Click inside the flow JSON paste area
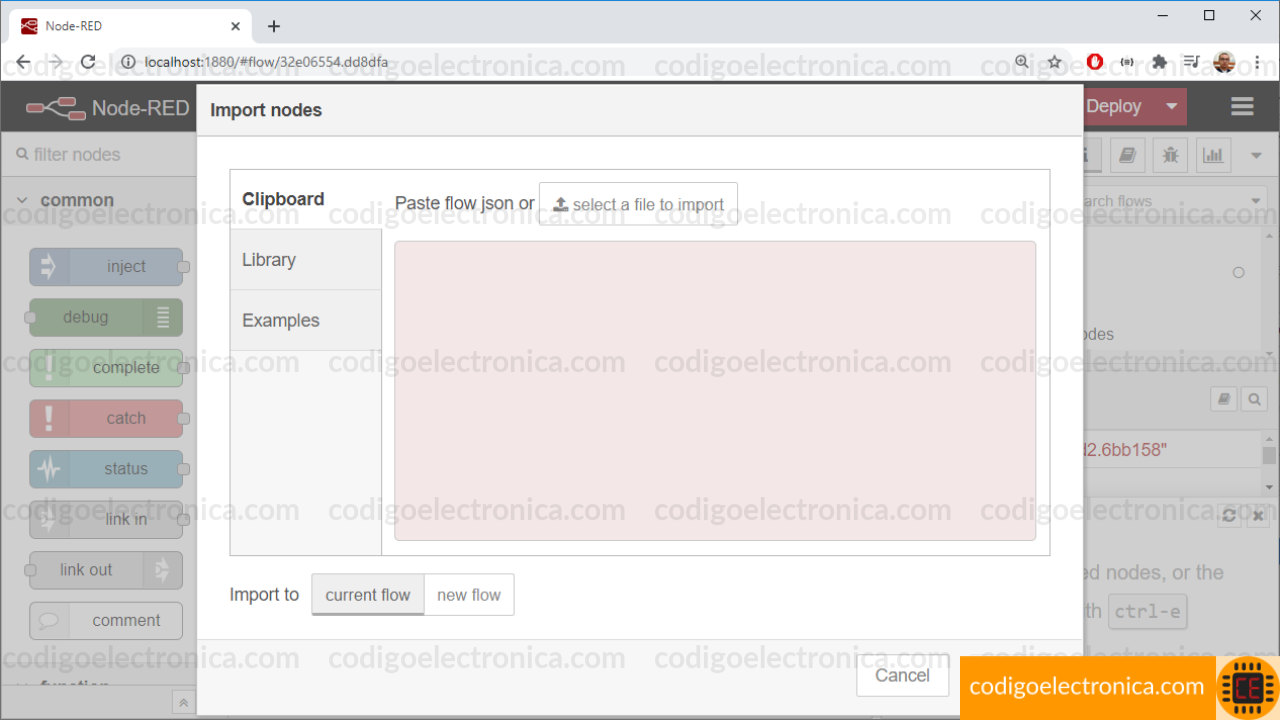The width and height of the screenshot is (1280, 720). (x=715, y=391)
